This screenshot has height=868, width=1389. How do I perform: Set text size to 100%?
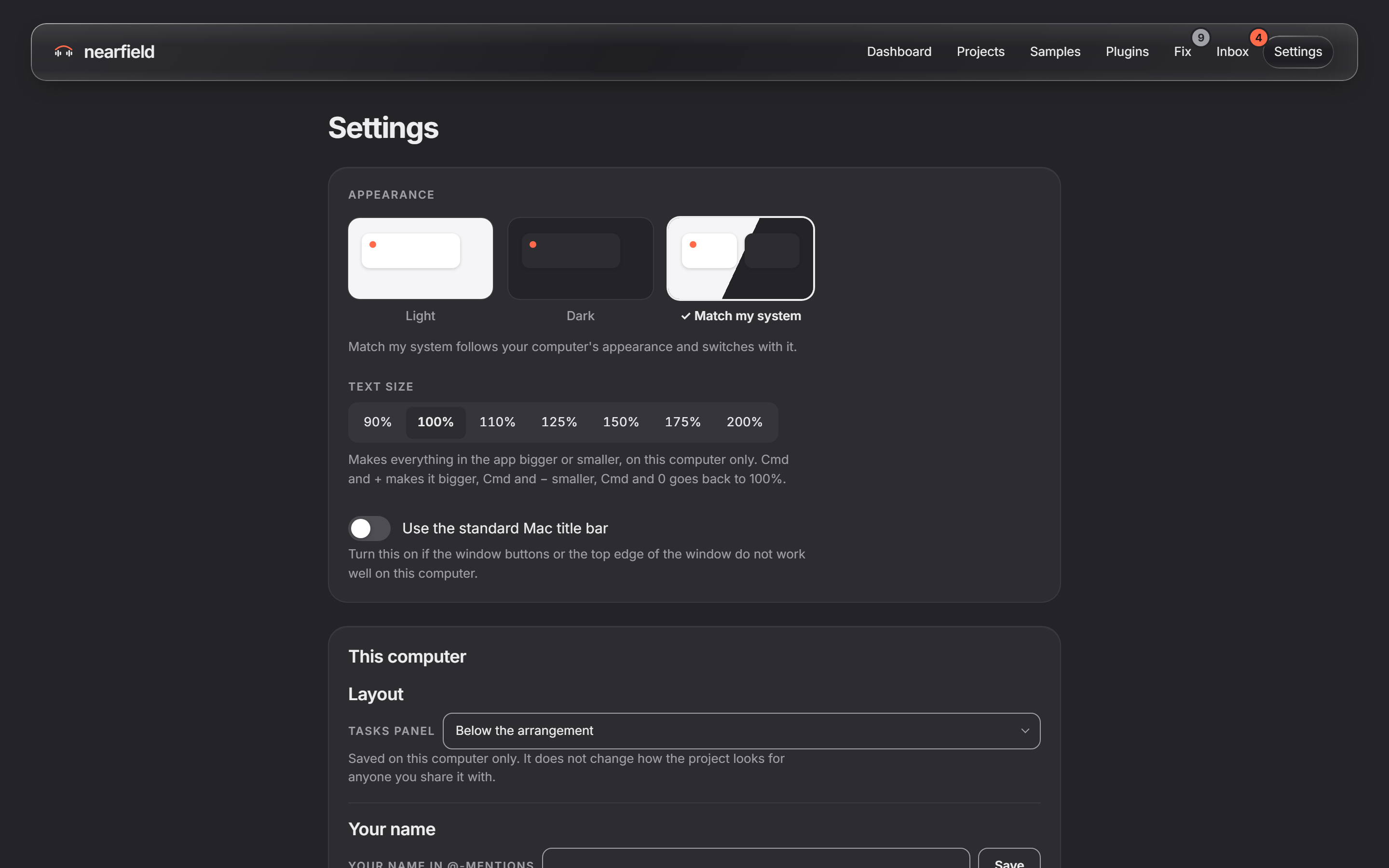click(436, 422)
